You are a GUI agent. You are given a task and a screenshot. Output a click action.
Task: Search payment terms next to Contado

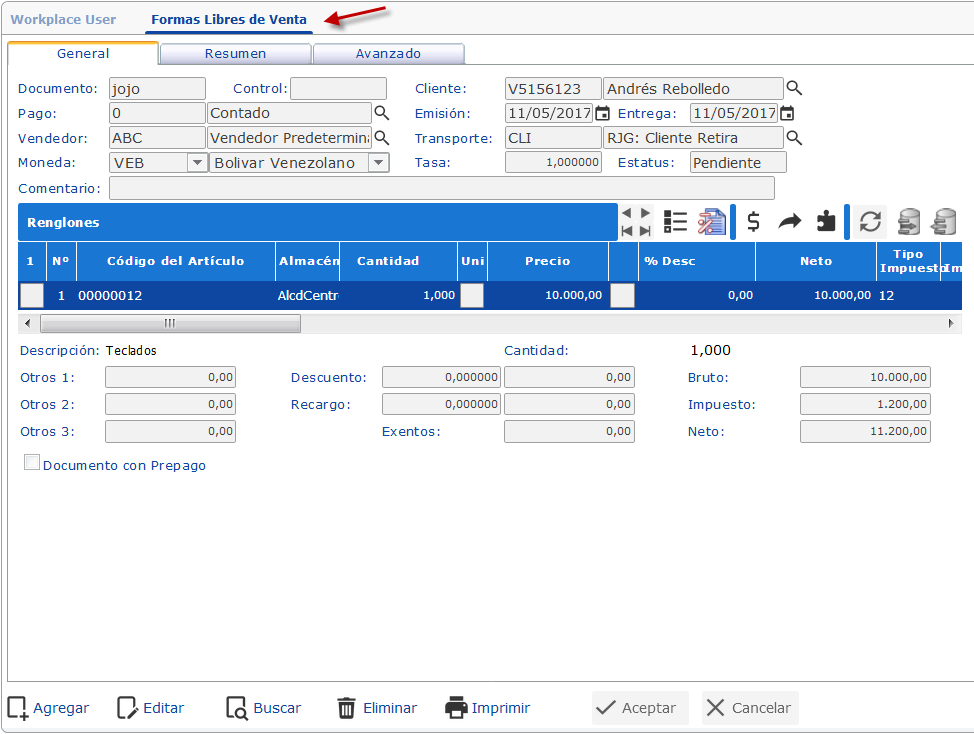[381, 113]
